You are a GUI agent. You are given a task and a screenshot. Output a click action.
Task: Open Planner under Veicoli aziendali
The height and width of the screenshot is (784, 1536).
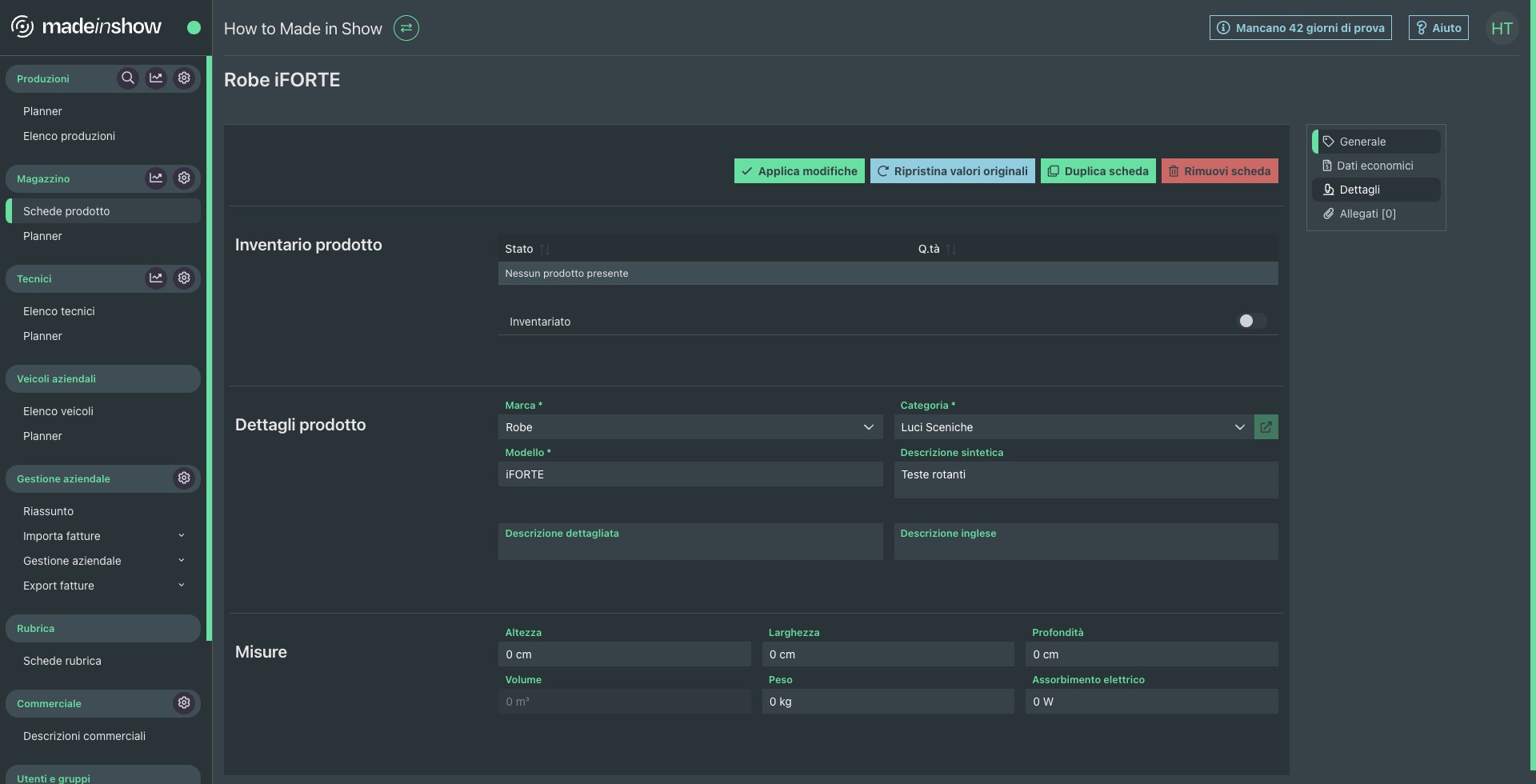coord(42,436)
